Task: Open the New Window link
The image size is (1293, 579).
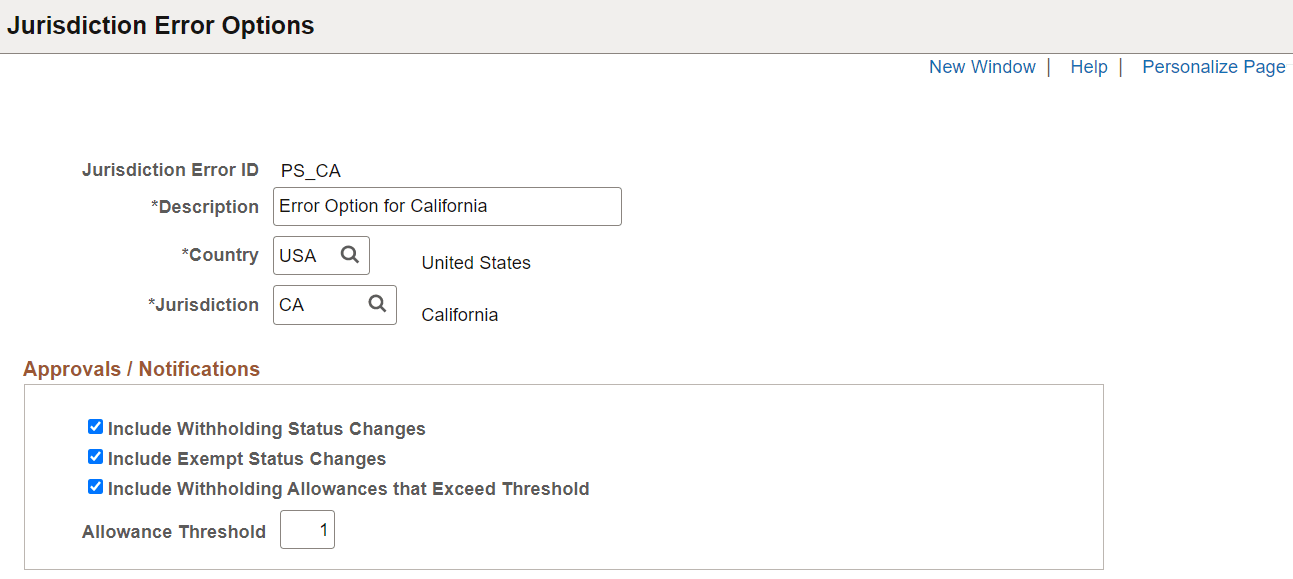Action: [982, 67]
